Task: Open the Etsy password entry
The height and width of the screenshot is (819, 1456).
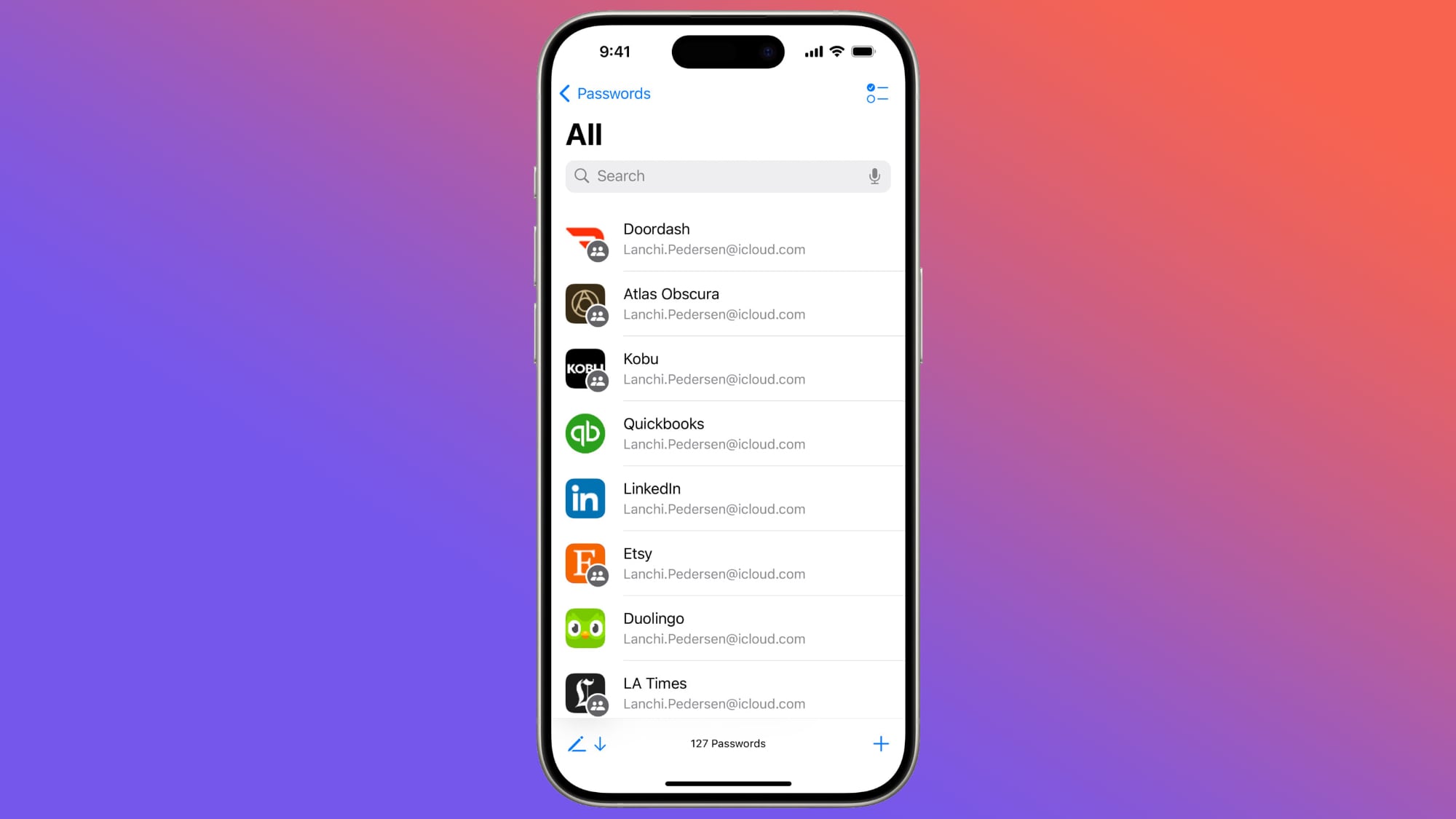Action: [728, 563]
